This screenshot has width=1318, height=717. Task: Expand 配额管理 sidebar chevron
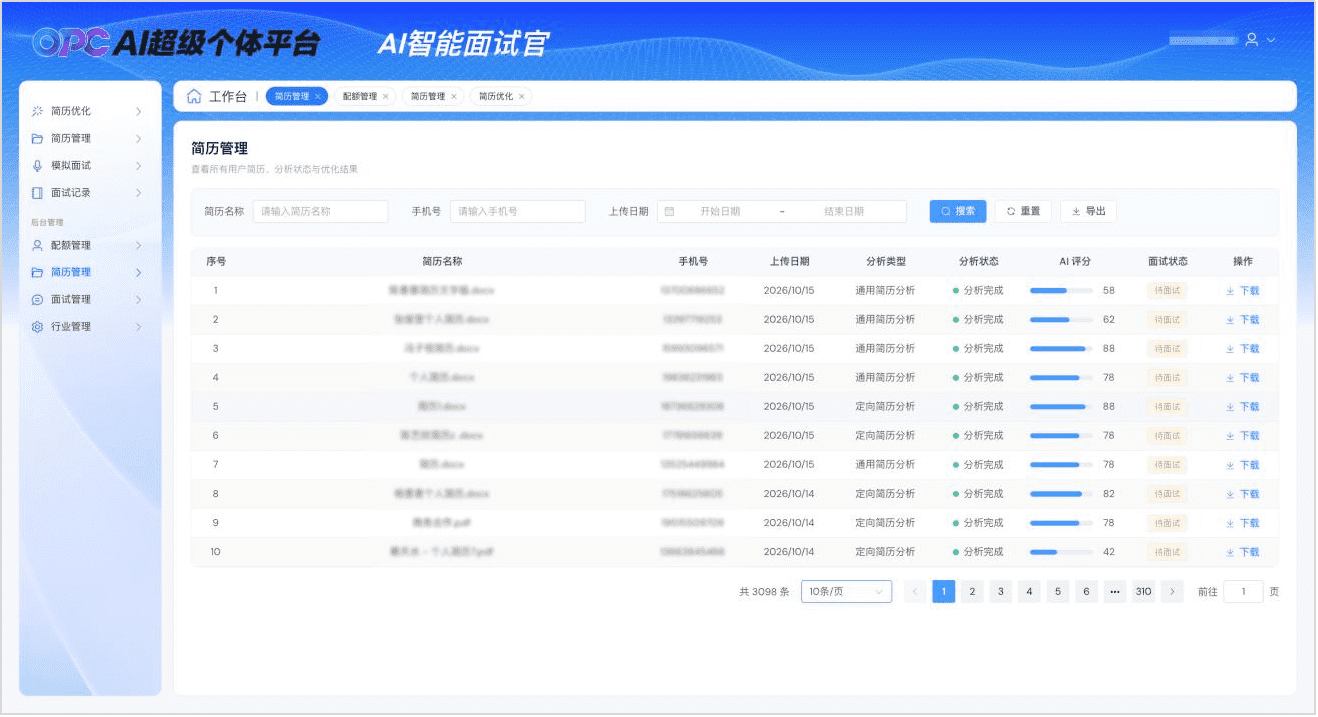coord(138,245)
